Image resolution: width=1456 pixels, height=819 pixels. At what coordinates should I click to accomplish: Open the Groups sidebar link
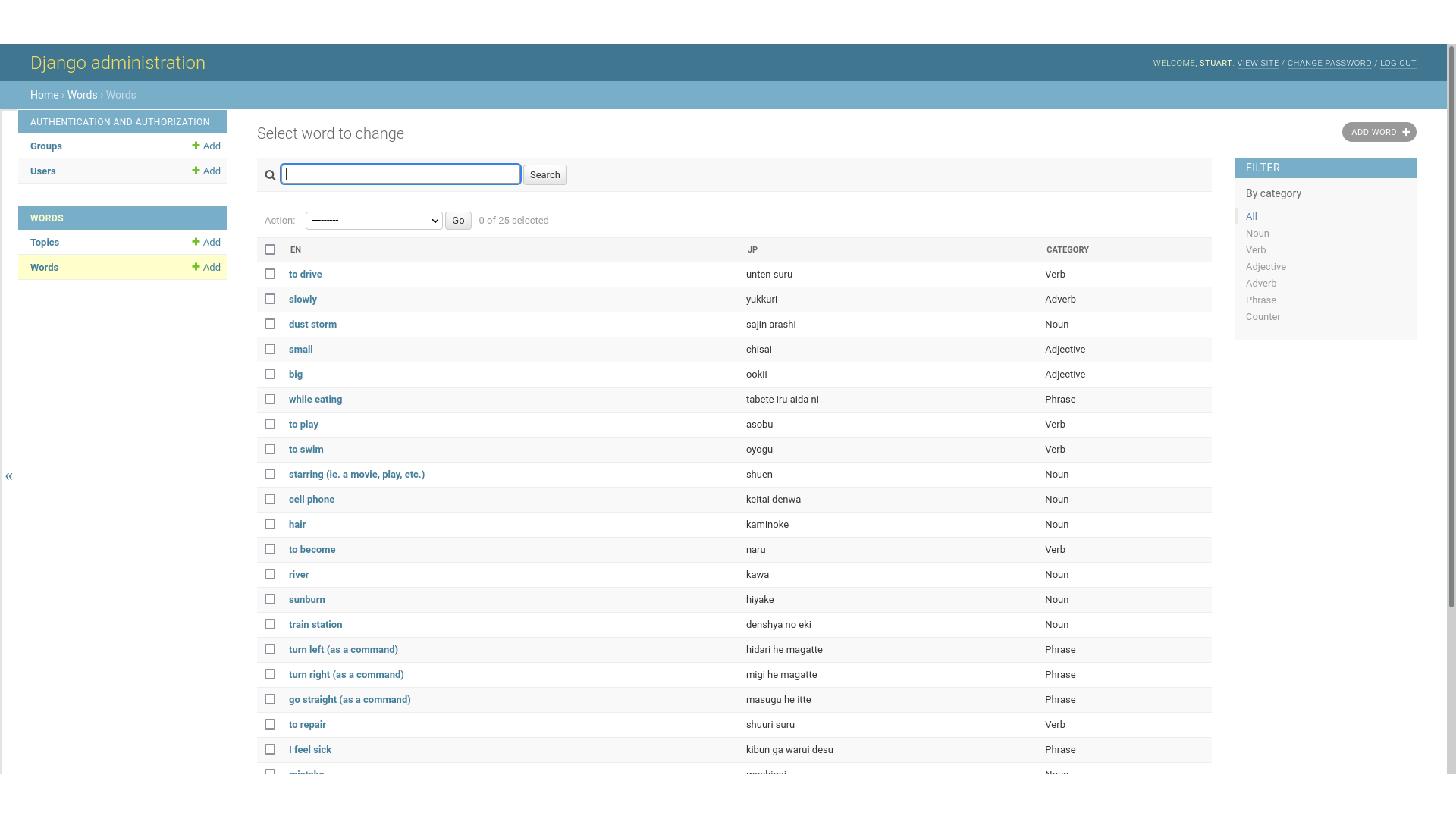coord(46,146)
